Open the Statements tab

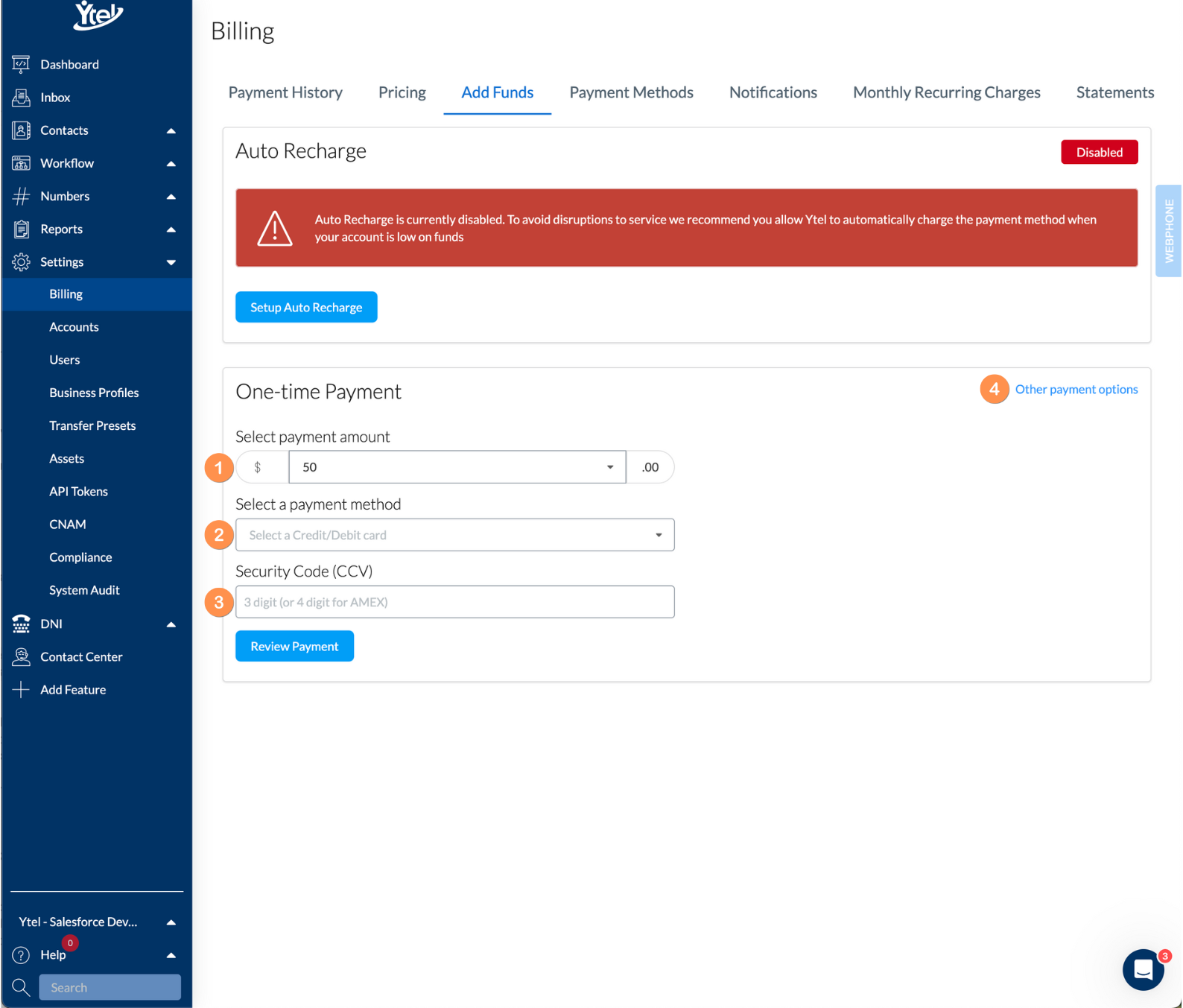(1115, 92)
